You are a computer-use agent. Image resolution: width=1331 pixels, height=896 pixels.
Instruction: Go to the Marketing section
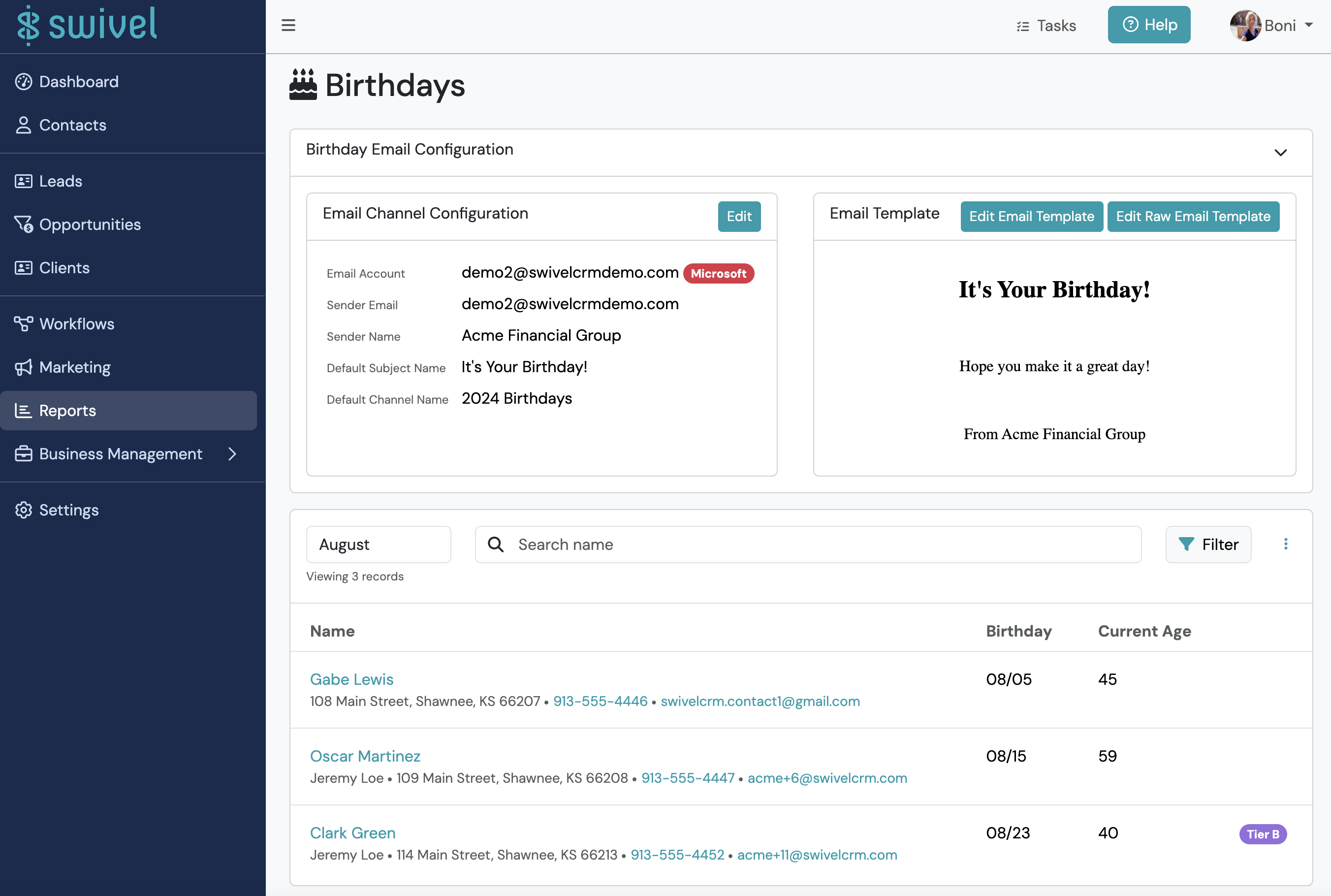tap(63, 367)
